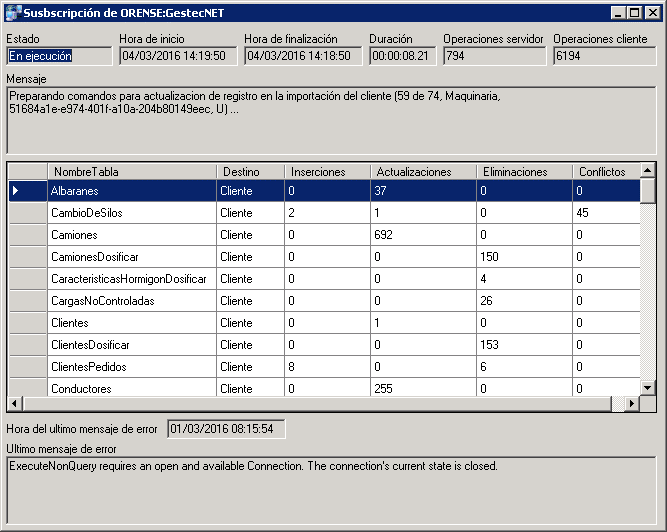Click row selector for Camiones row

click(28, 235)
